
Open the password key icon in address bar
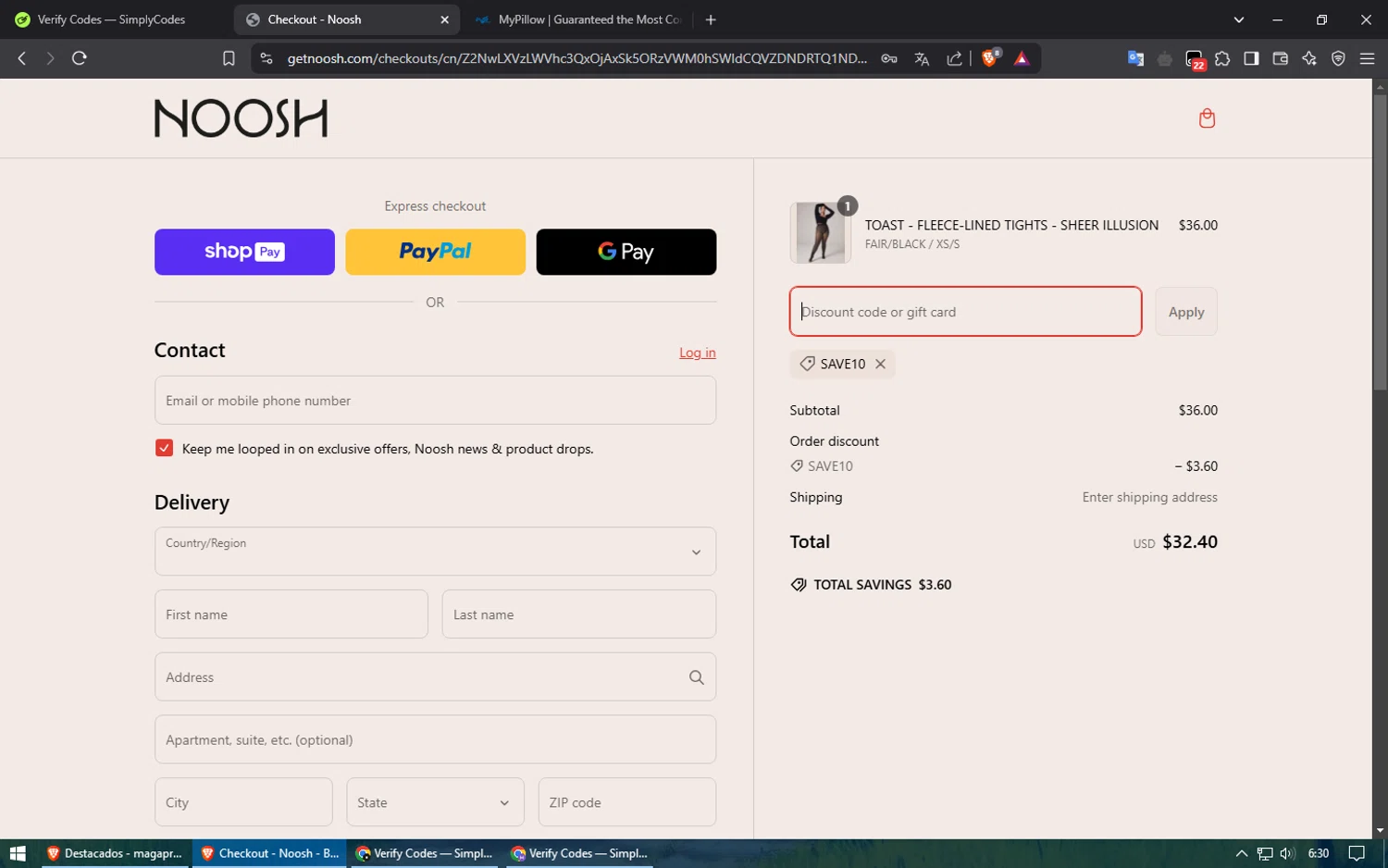889,58
